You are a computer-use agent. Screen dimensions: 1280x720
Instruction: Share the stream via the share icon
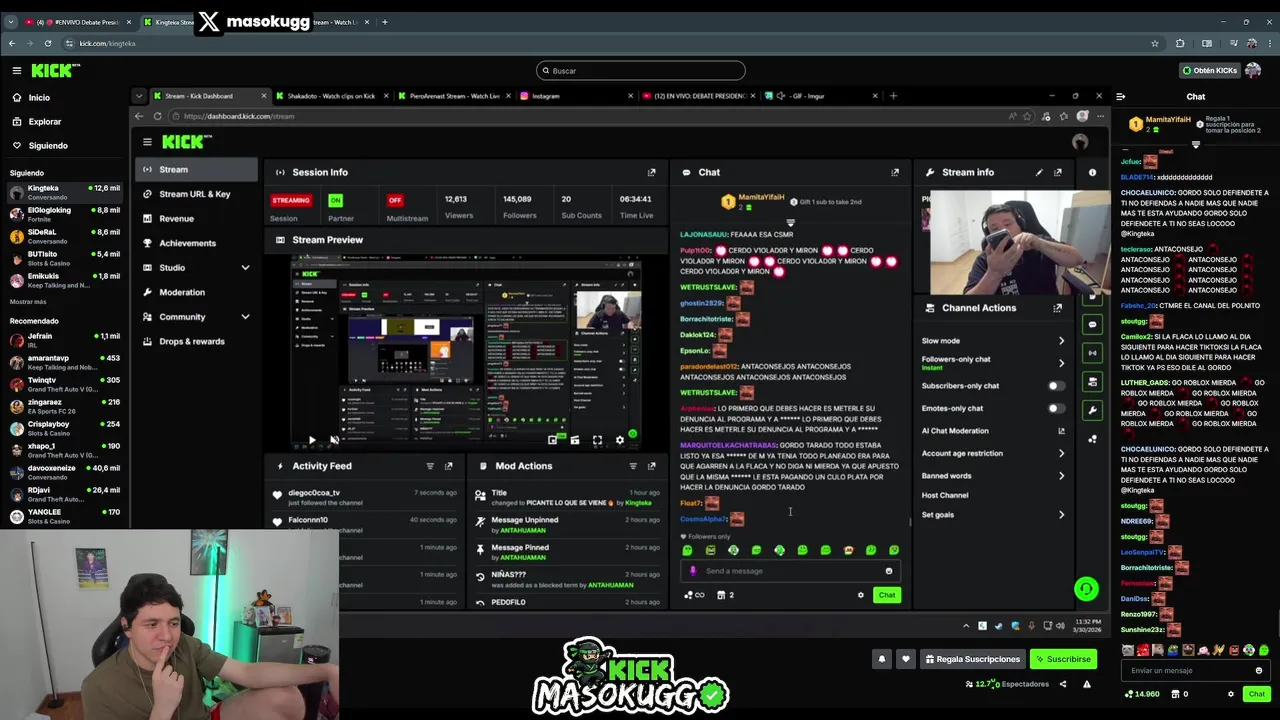[1063, 684]
